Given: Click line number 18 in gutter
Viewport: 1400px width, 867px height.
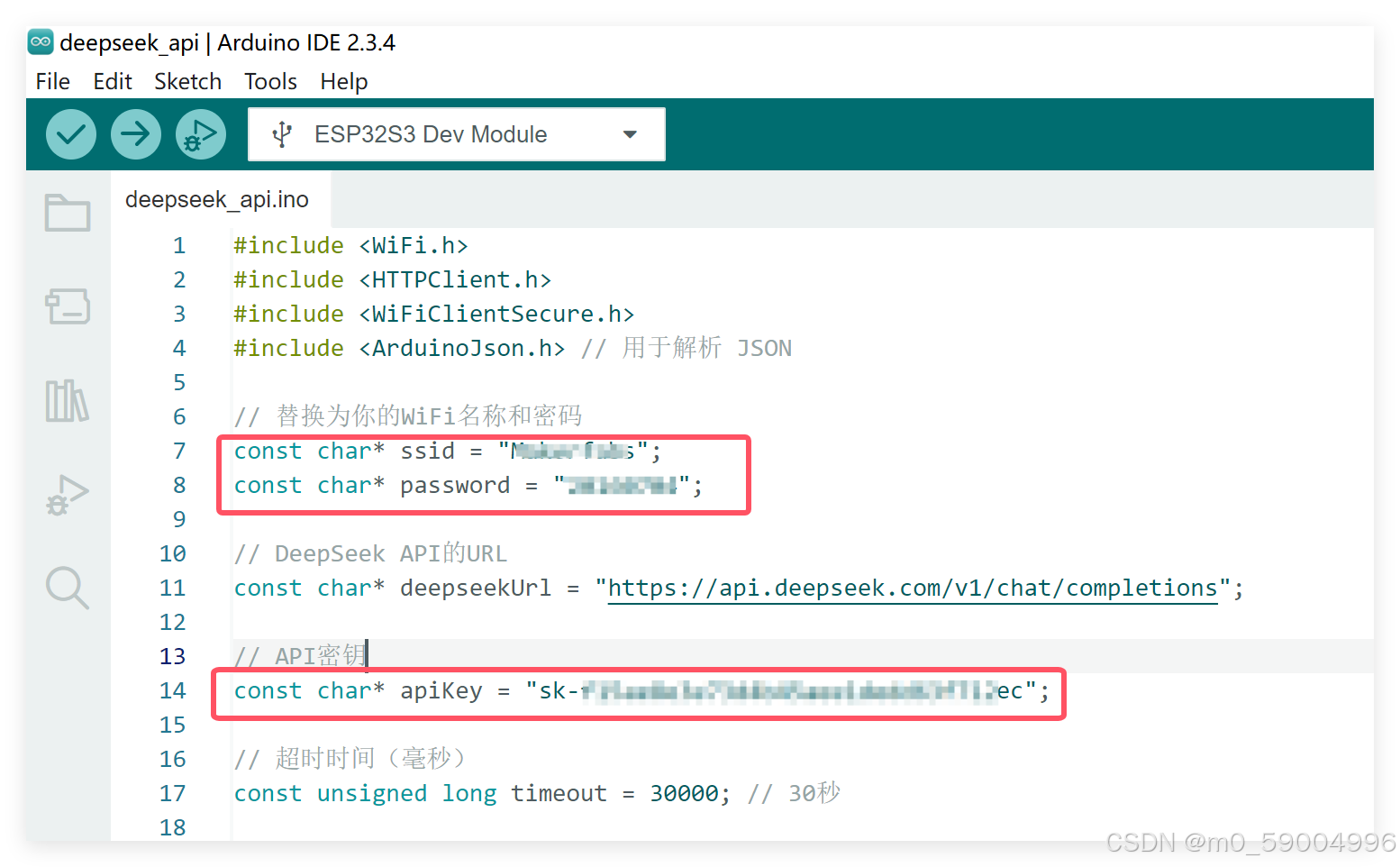Looking at the screenshot, I should point(173,828).
